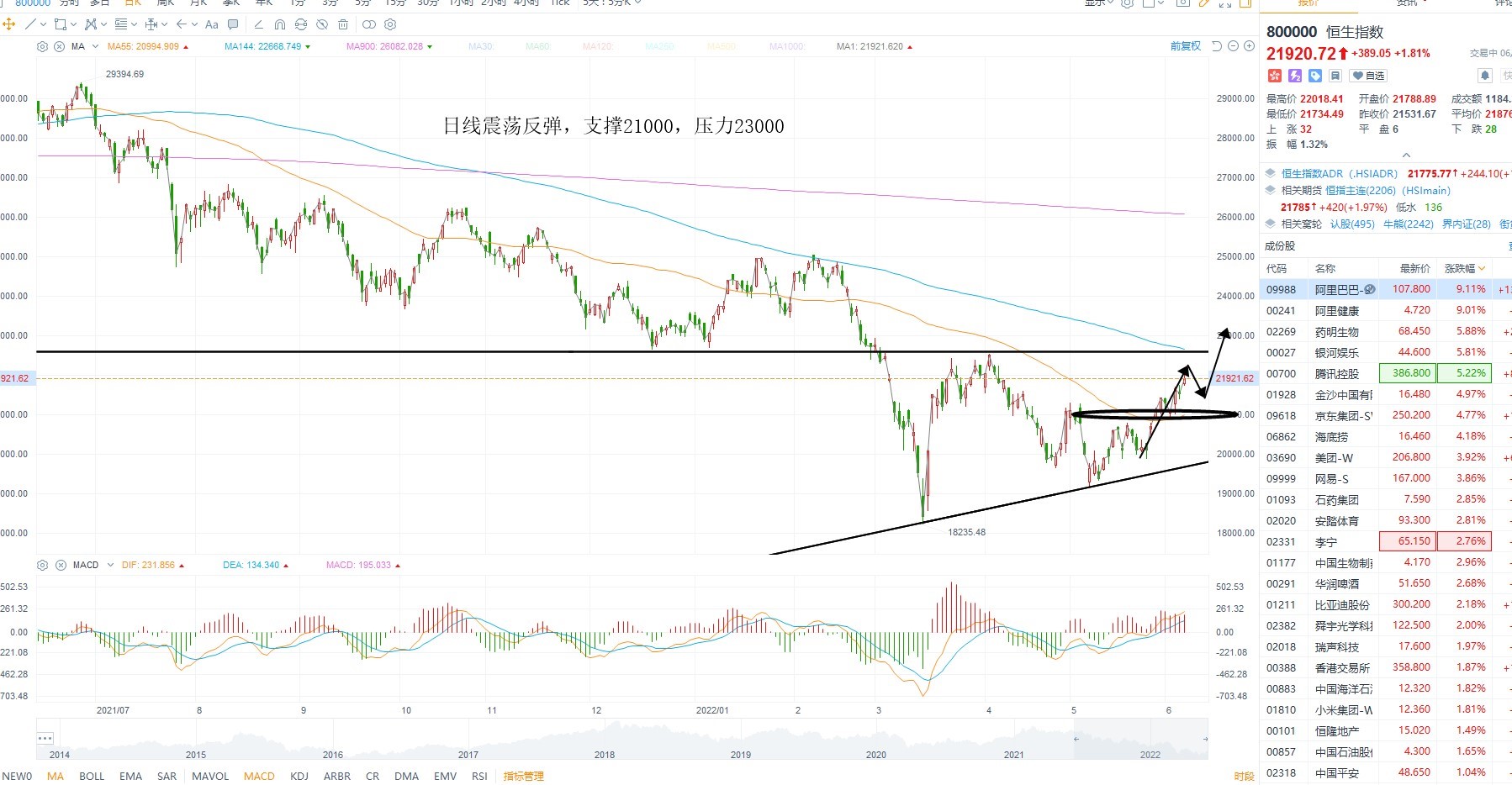Open 恒生指数ADR link
The width and height of the screenshot is (1512, 785).
[x=1339, y=174]
